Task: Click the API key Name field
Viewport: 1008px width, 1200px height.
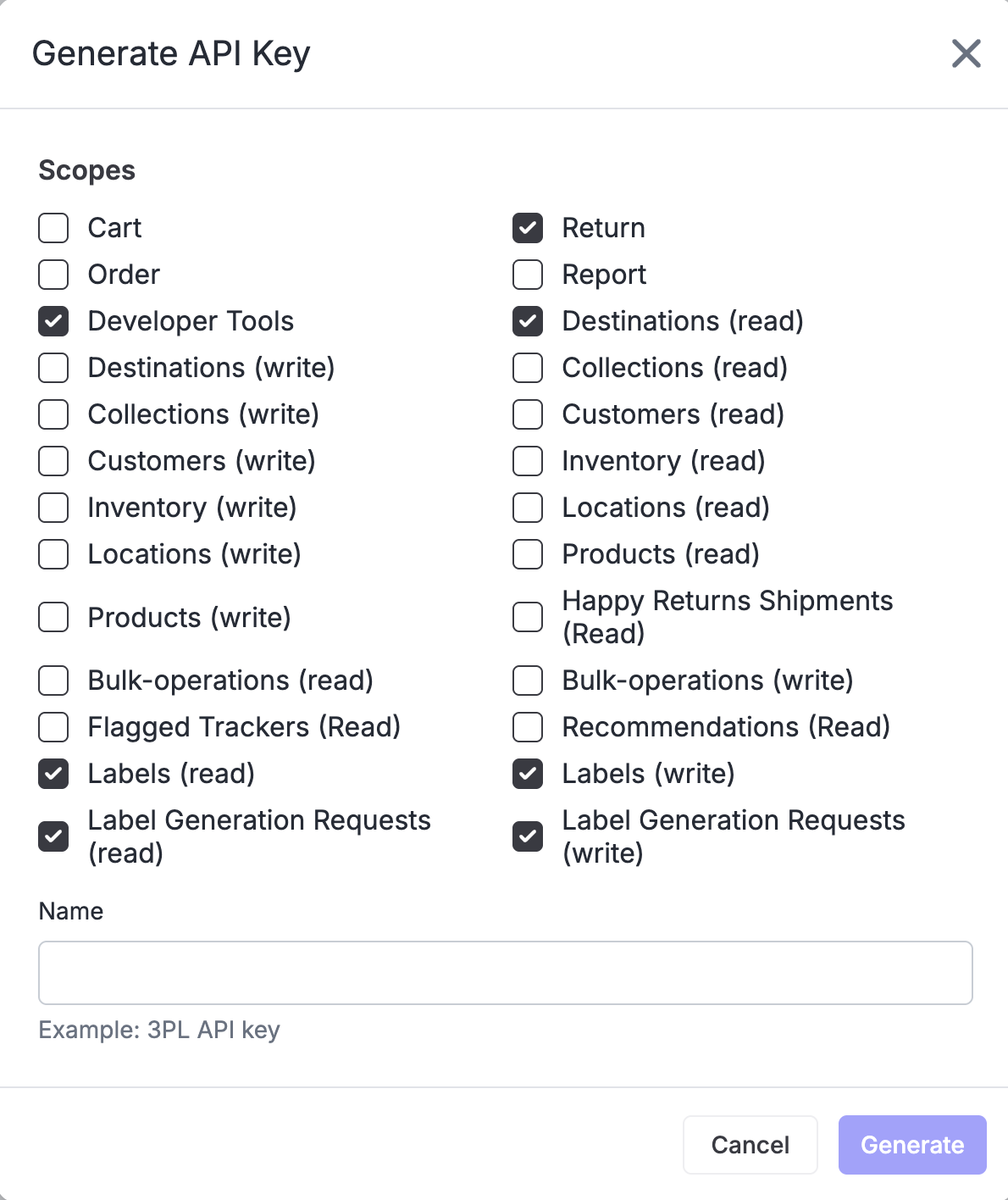Action: 505,973
